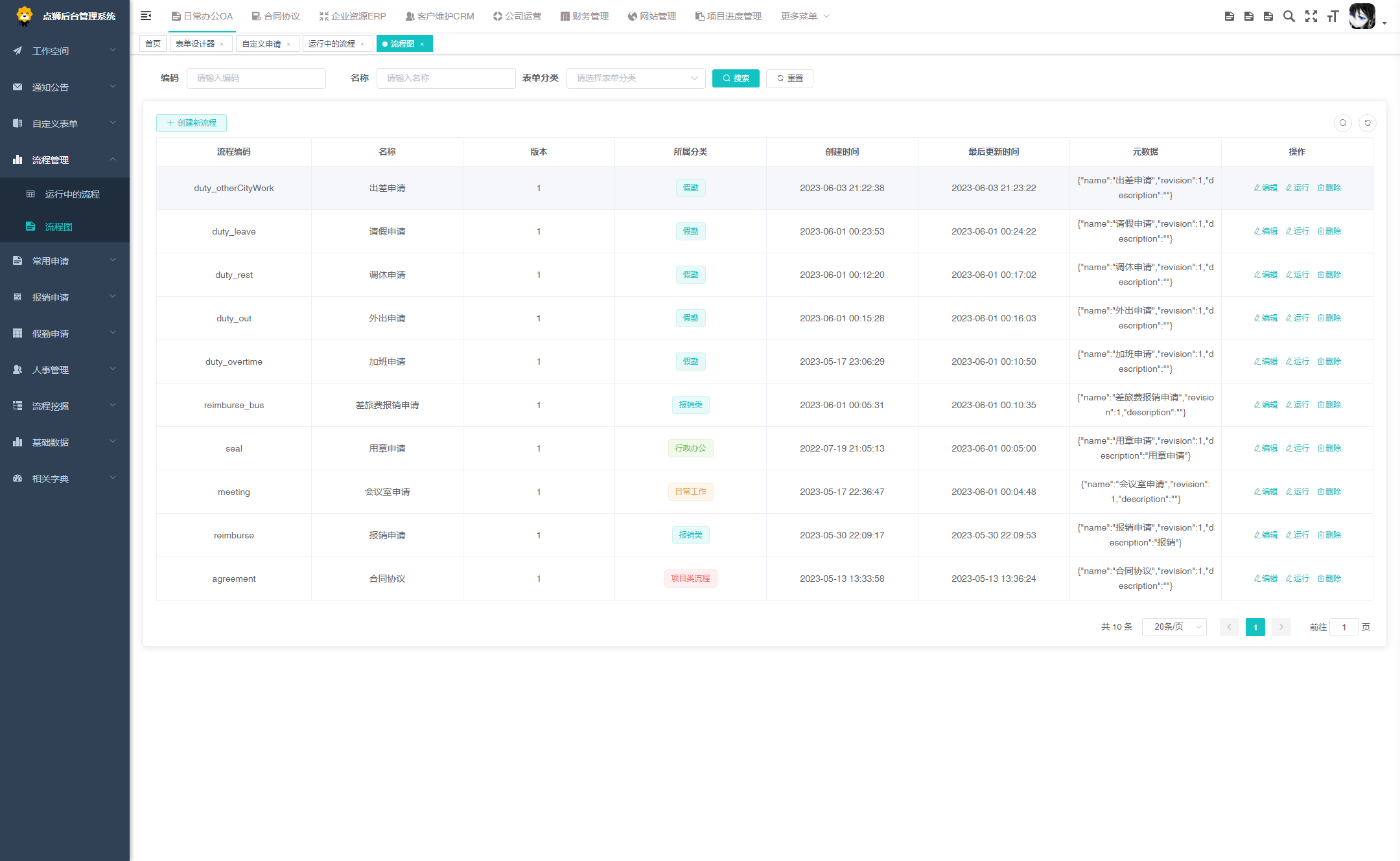Image resolution: width=1400 pixels, height=861 pixels.
Task: Click the round refresh icon above the table
Action: 1368,123
